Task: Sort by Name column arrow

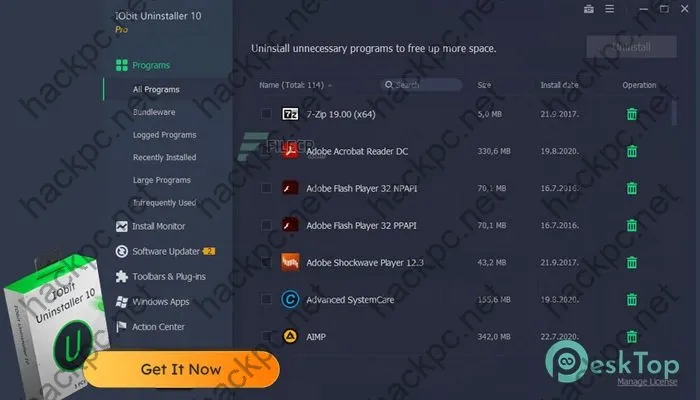Action: (x=330, y=85)
